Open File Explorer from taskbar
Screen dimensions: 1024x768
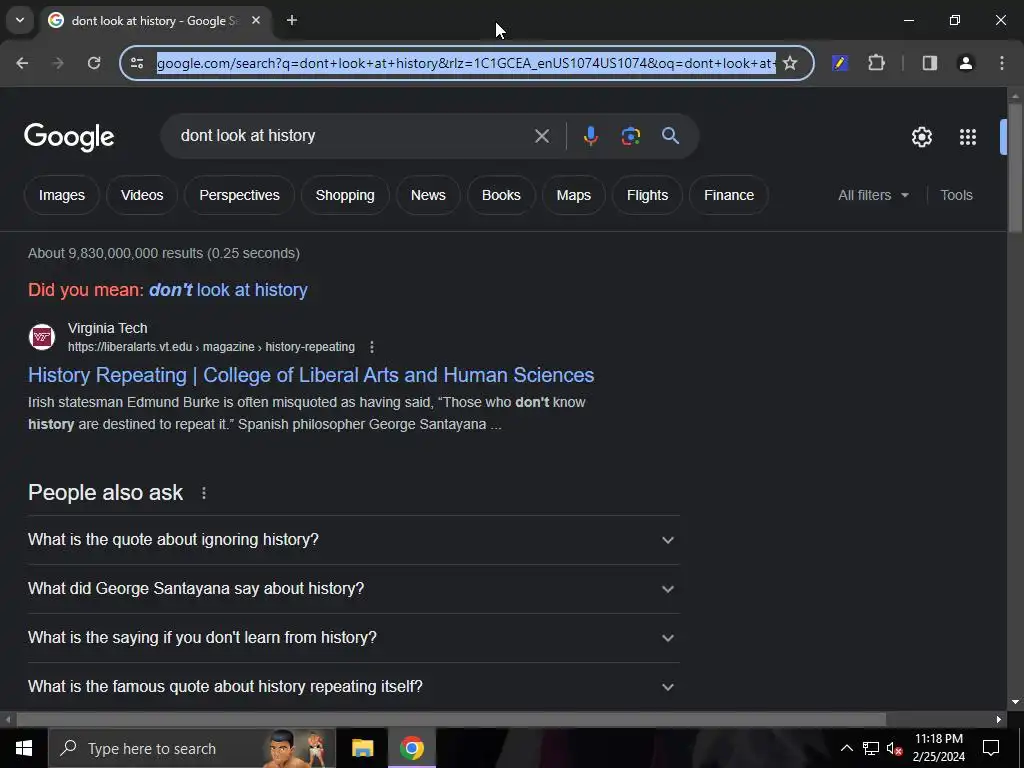362,748
